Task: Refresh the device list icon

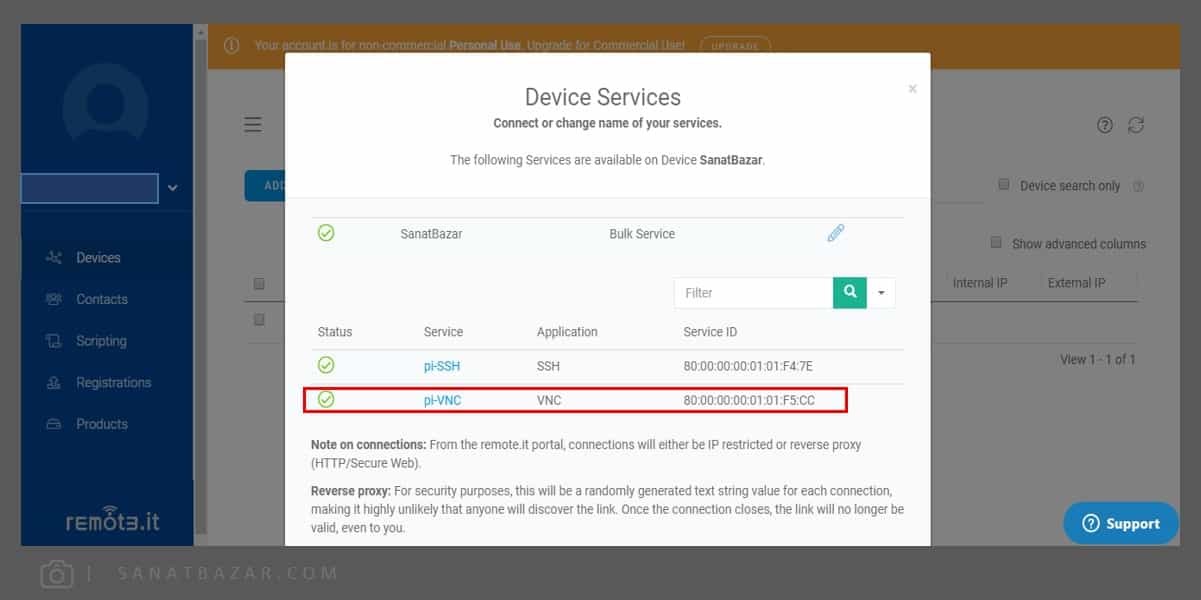Action: tap(1135, 125)
